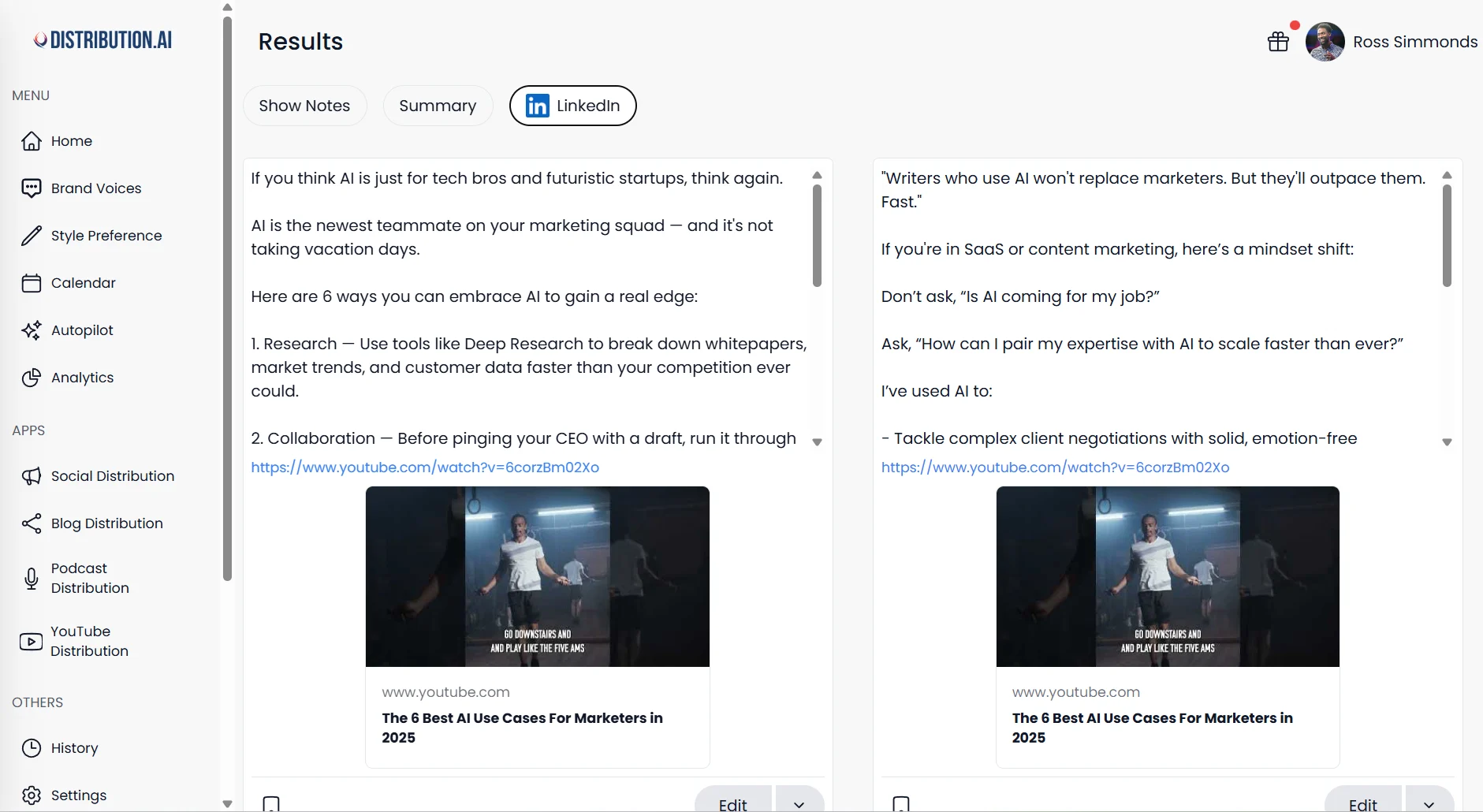This screenshot has height=812, width=1483.
Task: Open the Calendar section expander
Action: tap(82, 282)
